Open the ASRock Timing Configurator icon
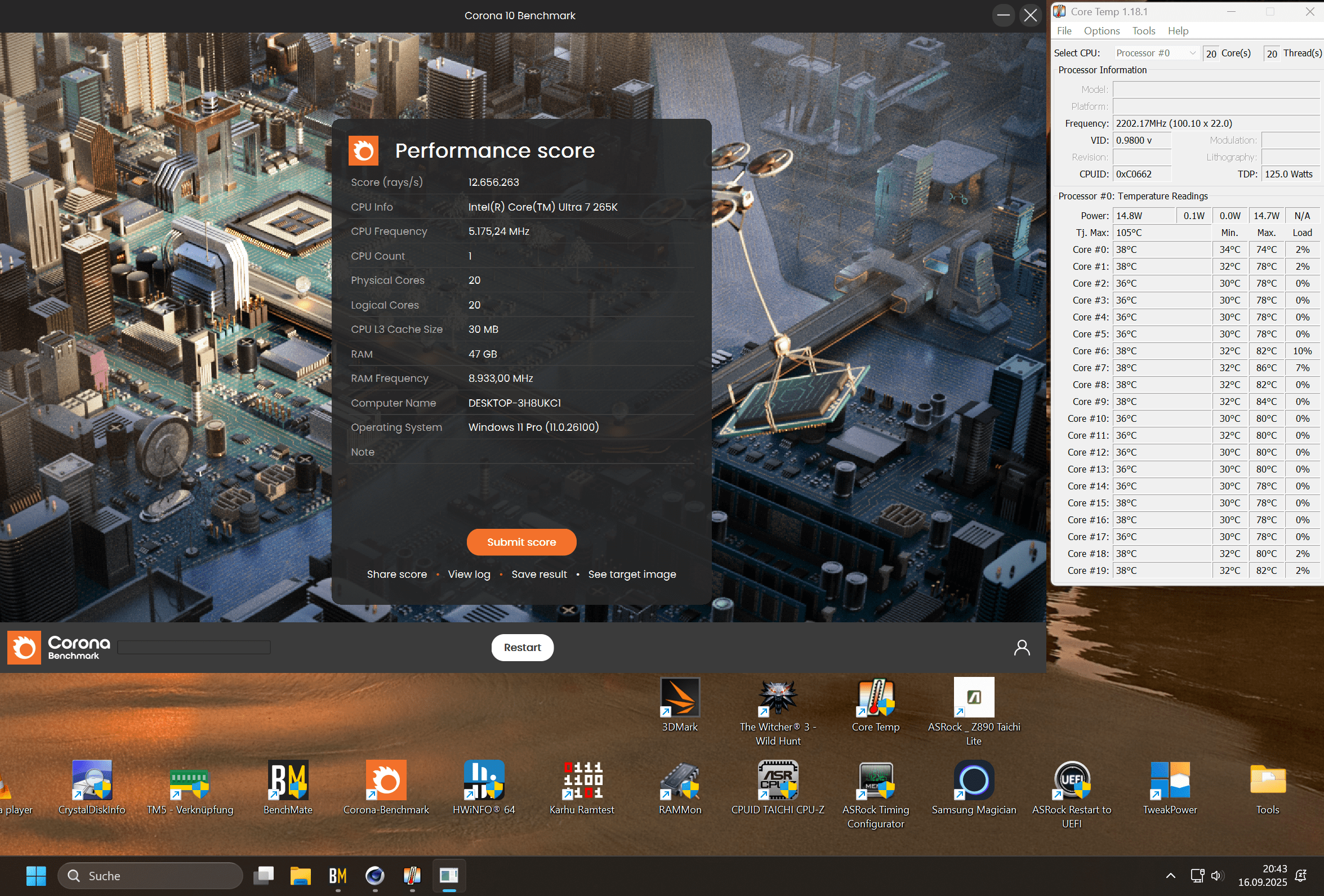Screen dimensions: 1324x896 tap(876, 781)
